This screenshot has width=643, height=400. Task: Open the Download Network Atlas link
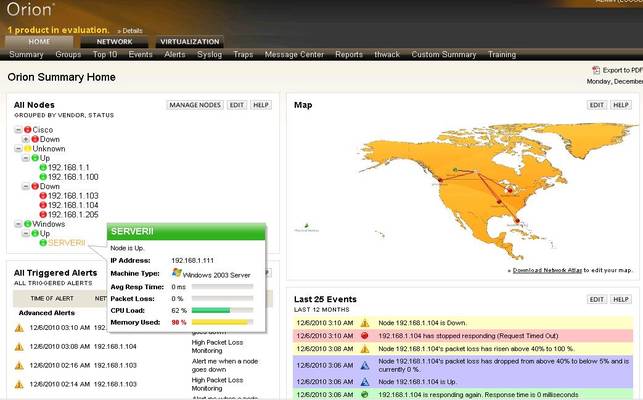547,270
